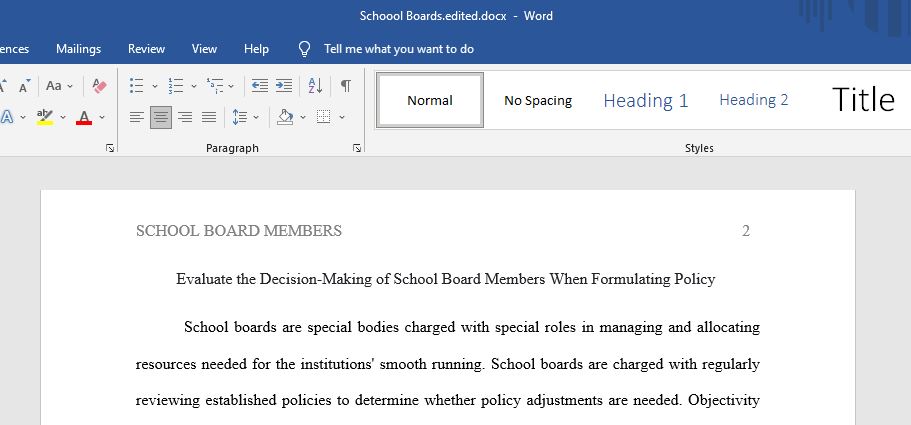Apply the No Spacing style
This screenshot has height=425, width=911.
tap(538, 100)
